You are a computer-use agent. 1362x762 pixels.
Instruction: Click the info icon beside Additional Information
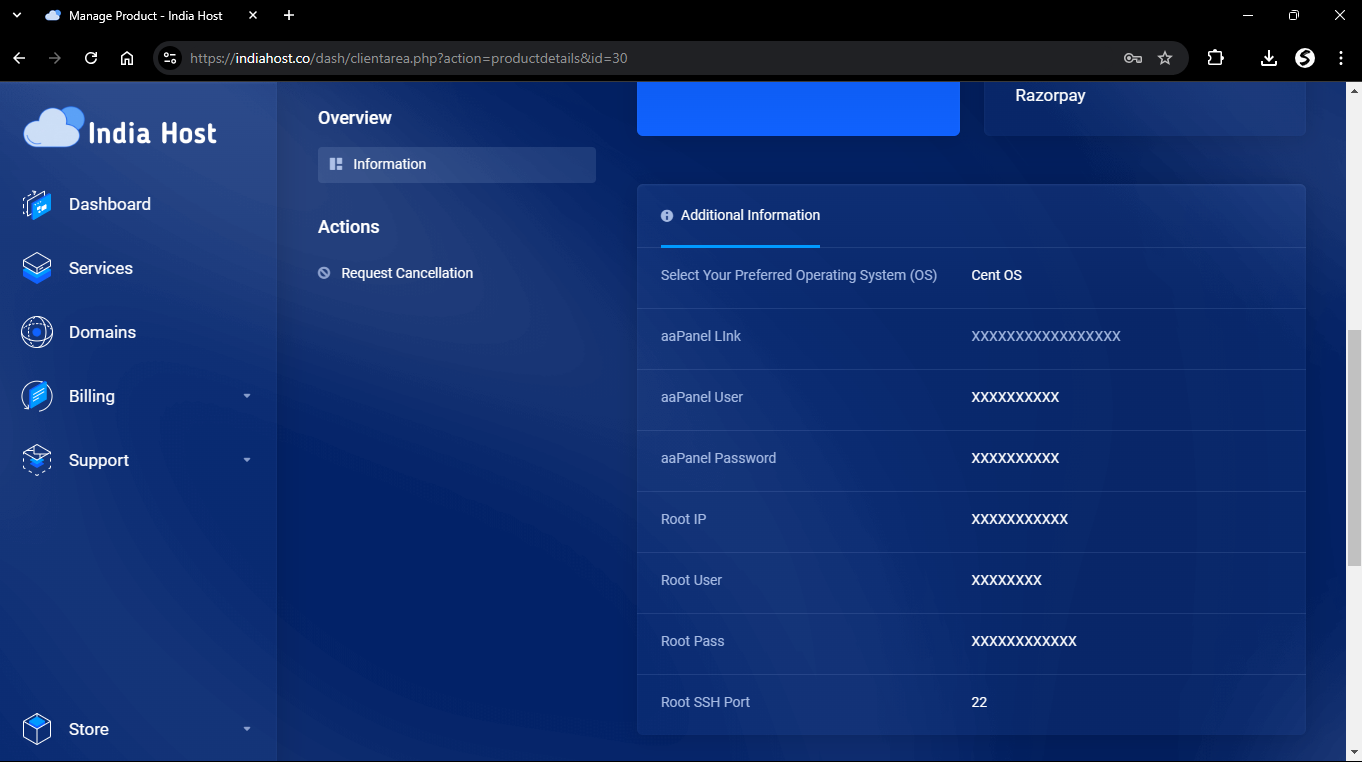click(666, 214)
